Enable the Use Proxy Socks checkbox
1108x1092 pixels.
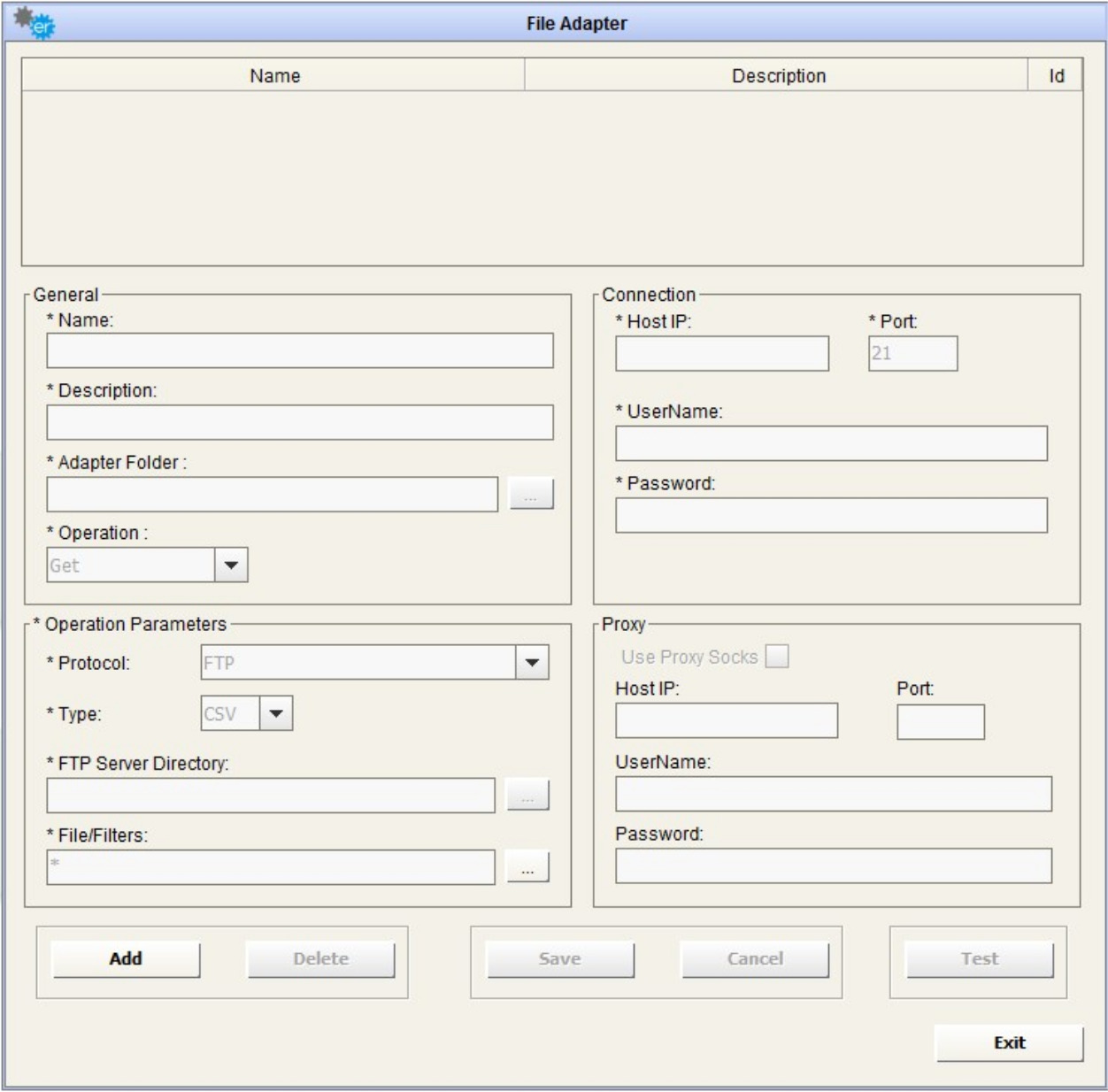(776, 657)
